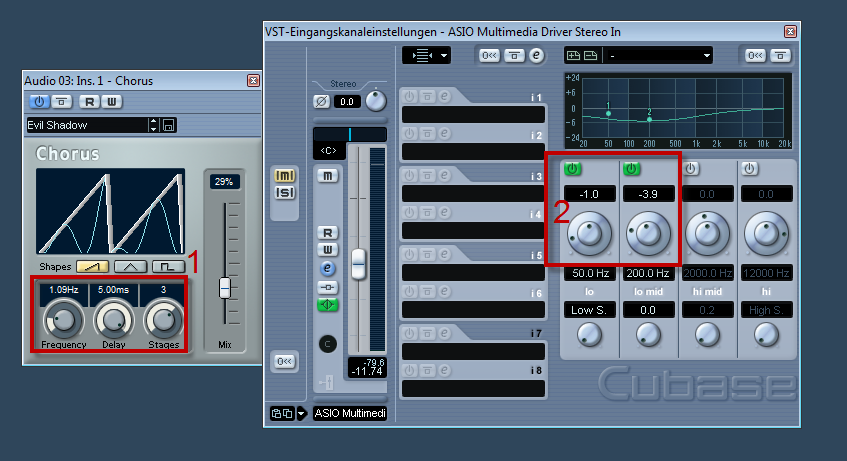
Task: Click the insert slot i1 field
Action: tap(473, 115)
